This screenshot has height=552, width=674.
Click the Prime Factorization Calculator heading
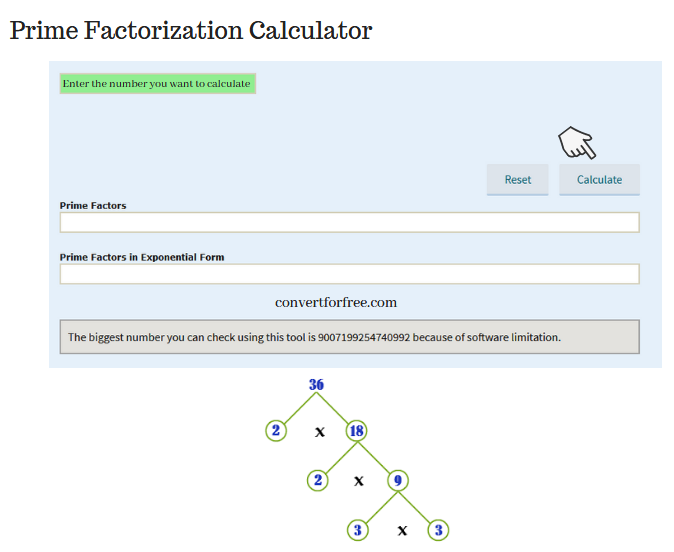coord(191,31)
